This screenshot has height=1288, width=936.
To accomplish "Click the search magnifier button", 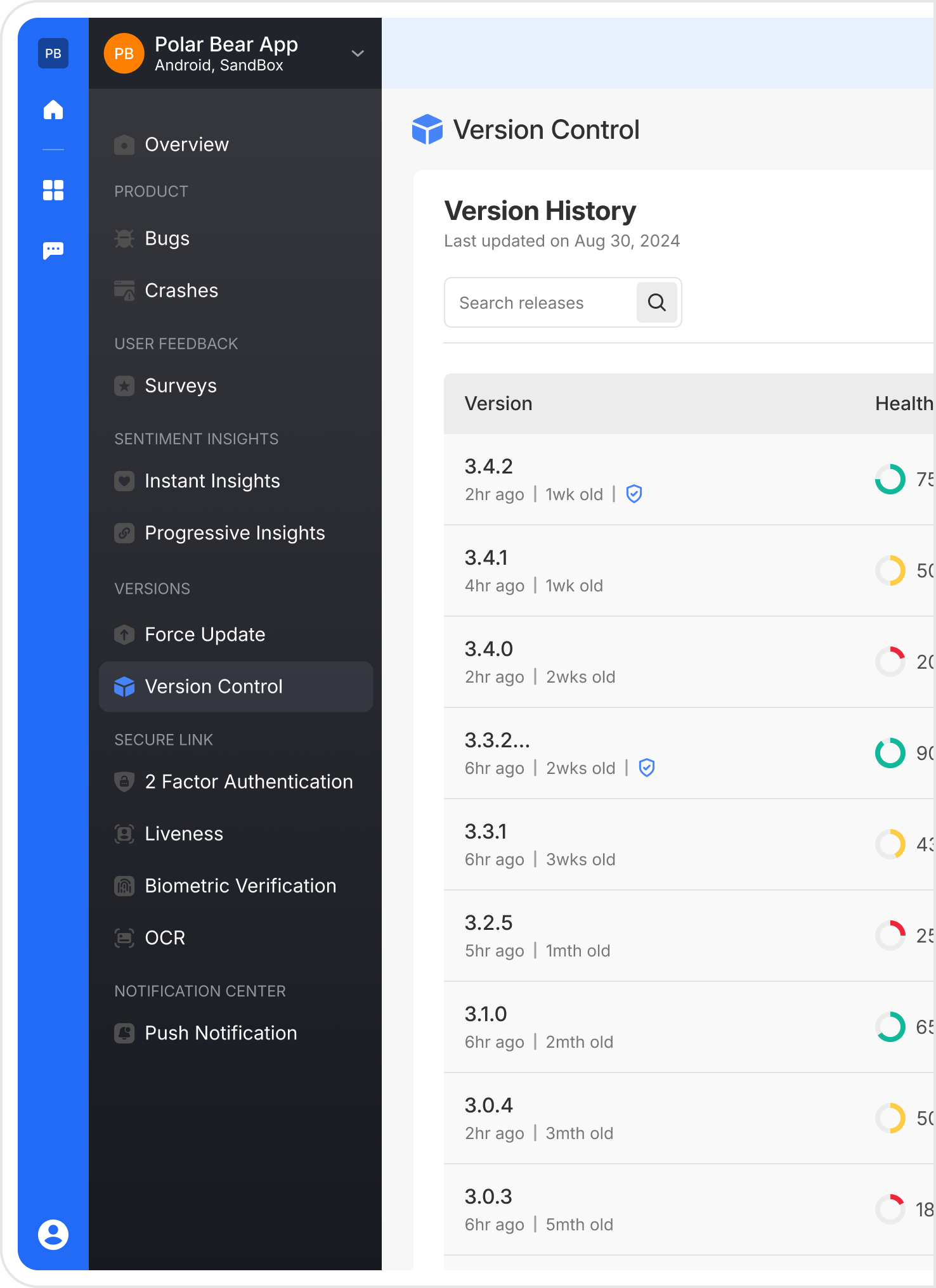I will pyautogui.click(x=656, y=303).
